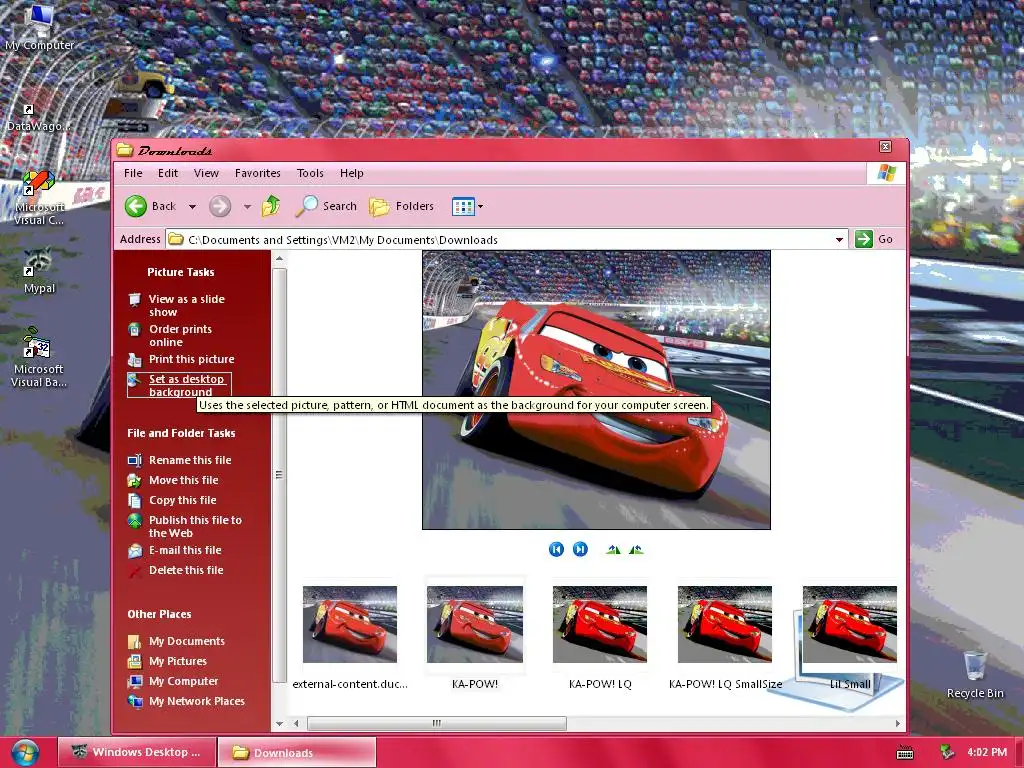
Task: Choose Order prints online
Action: click(x=180, y=335)
